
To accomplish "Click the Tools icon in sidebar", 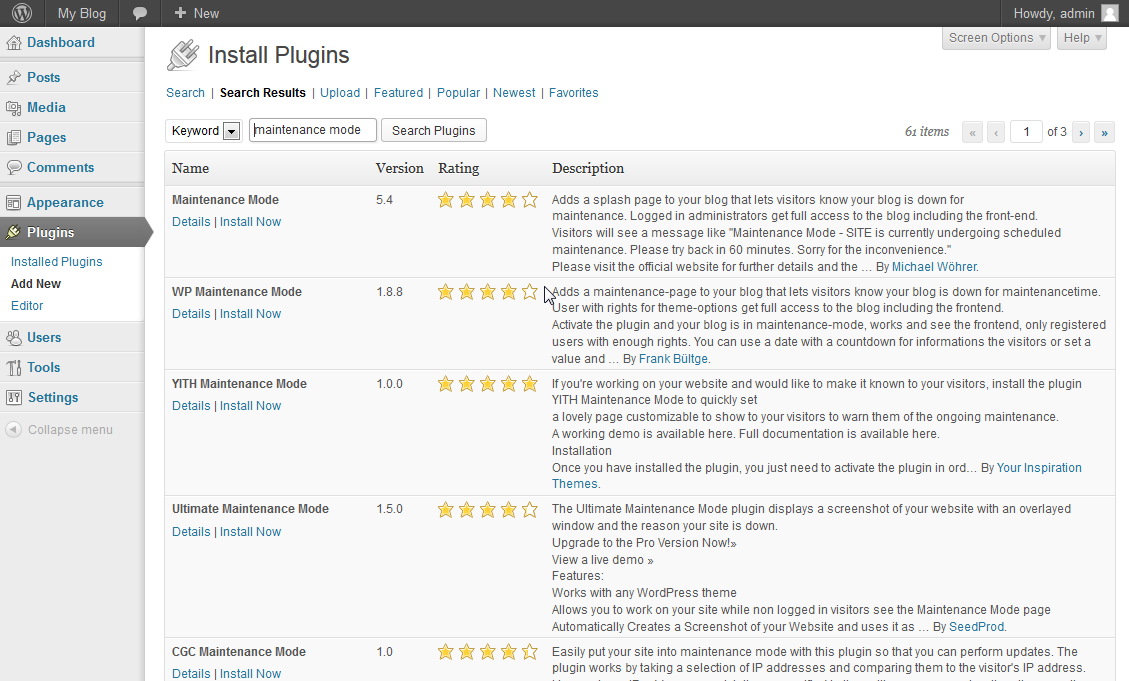I will pos(14,368).
